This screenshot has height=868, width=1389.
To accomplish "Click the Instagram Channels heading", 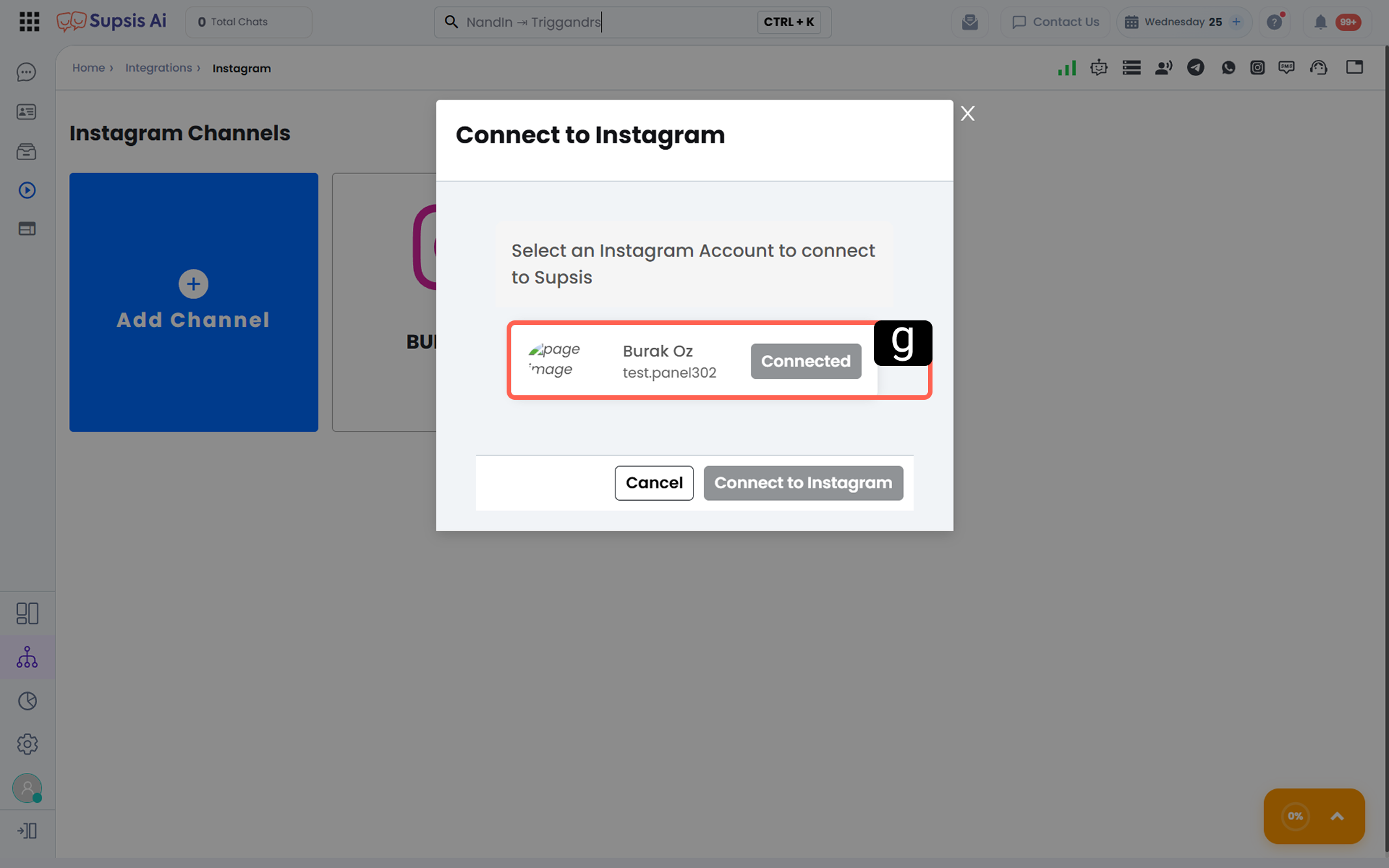I will 180,133.
